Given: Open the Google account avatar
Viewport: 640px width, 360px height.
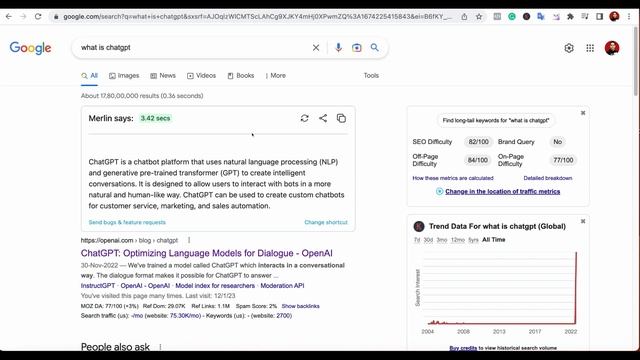Looking at the screenshot, I should [612, 48].
